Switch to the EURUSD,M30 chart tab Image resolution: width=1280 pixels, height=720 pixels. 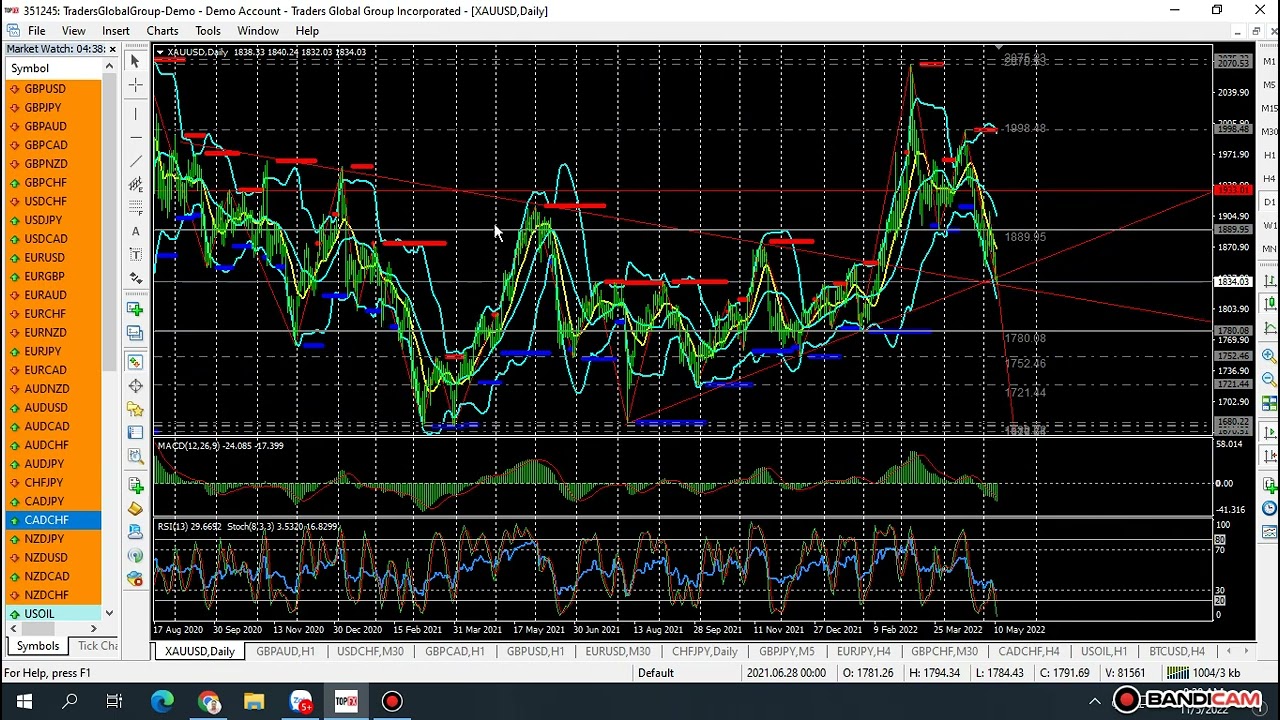(617, 651)
